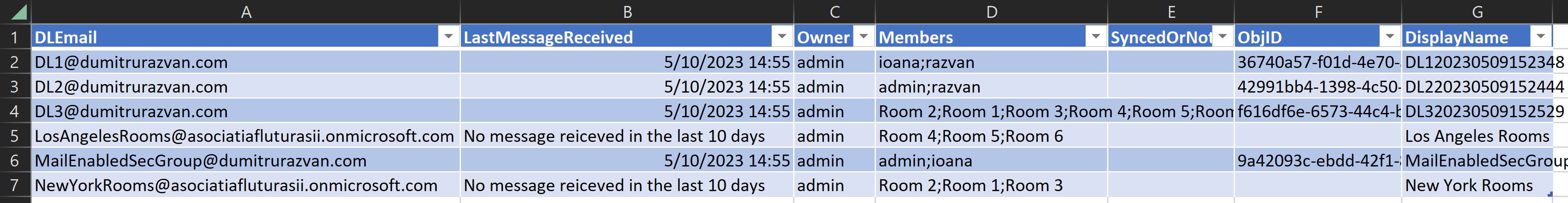Open the LastMessageReceived filter dropdown

click(x=782, y=37)
